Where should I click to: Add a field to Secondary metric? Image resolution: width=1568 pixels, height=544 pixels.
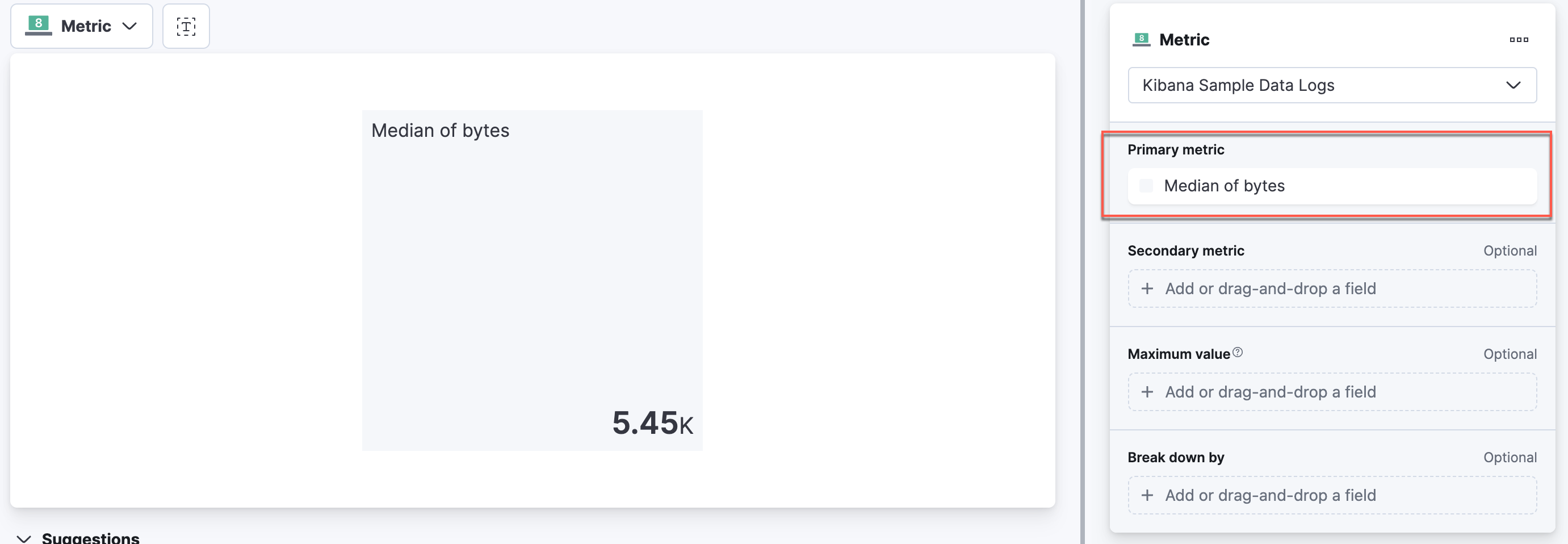pos(1332,289)
